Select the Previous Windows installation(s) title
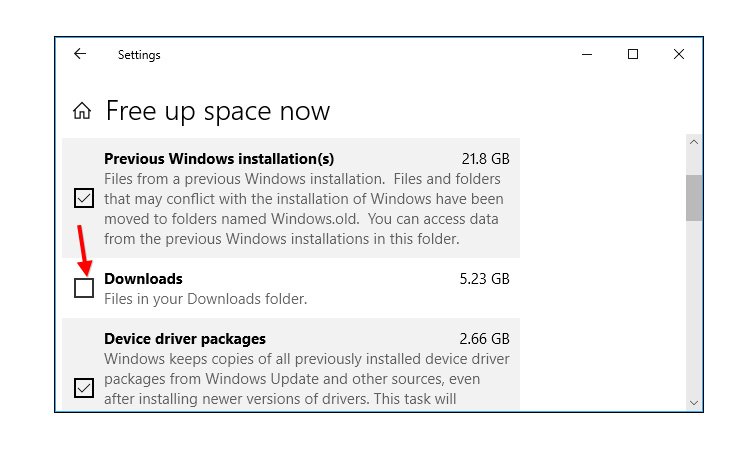Image resolution: width=750 pixels, height=450 pixels. (x=219, y=159)
